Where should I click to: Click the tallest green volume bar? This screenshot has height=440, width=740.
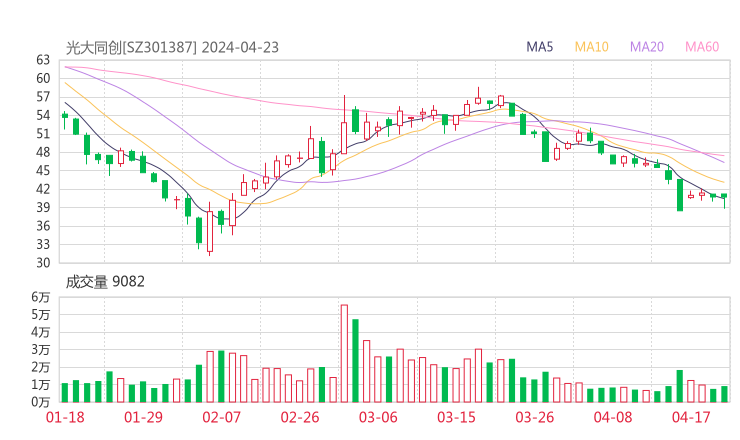coord(355,361)
